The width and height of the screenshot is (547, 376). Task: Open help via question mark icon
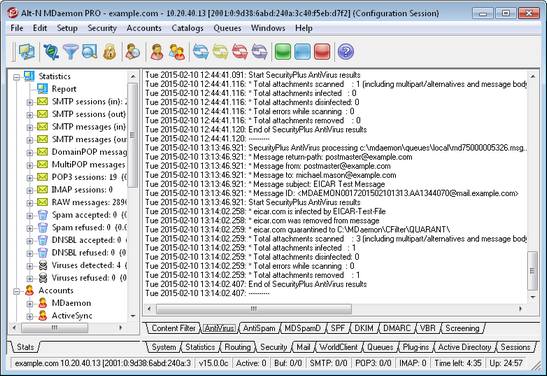(346, 52)
